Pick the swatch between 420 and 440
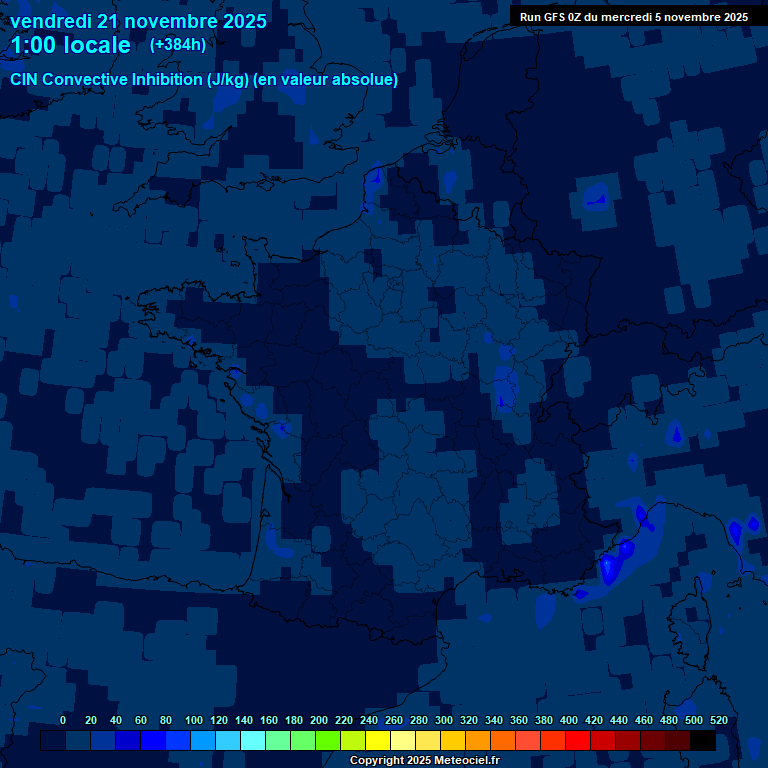The height and width of the screenshot is (768, 768). (x=602, y=741)
